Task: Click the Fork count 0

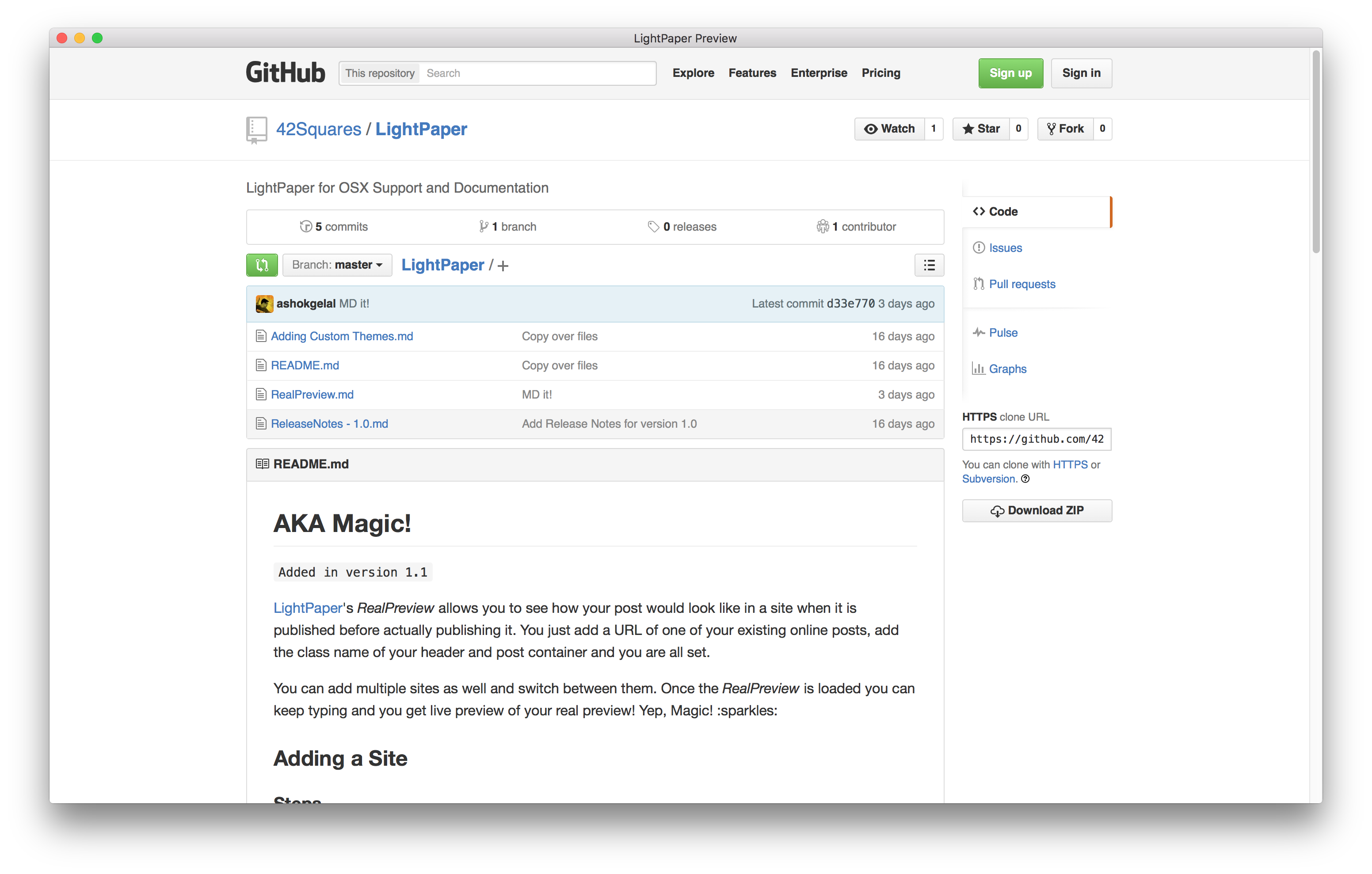Action: [x=1102, y=129]
